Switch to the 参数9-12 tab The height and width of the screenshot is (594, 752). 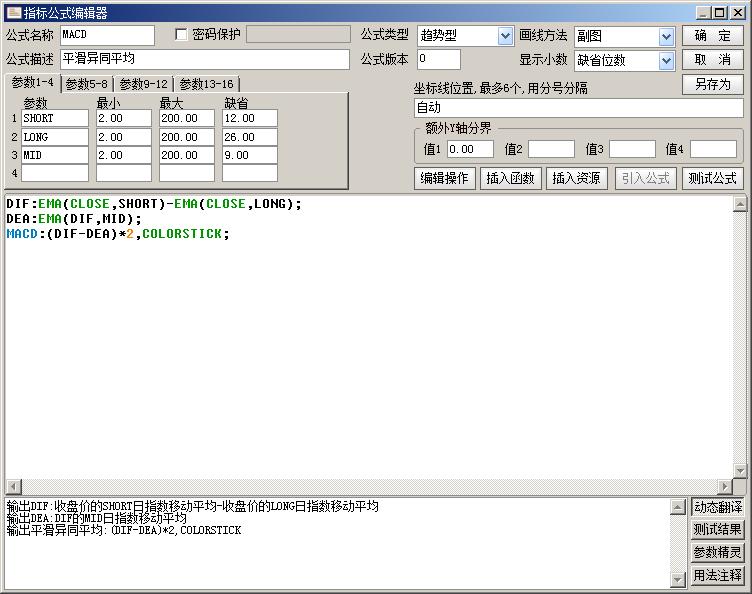pos(143,84)
